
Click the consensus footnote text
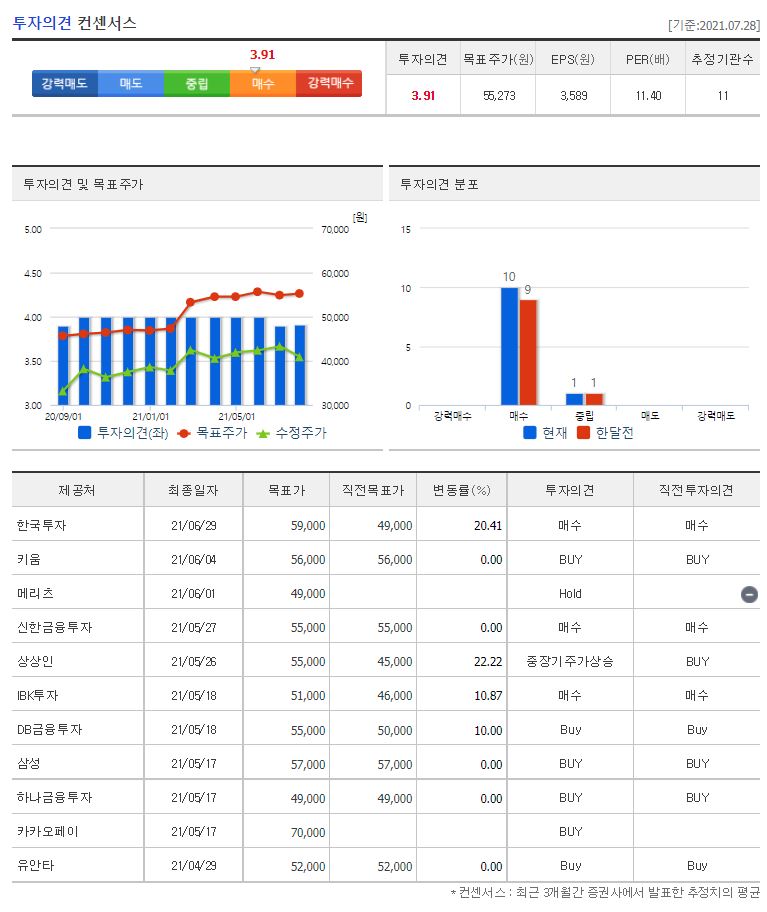(605, 892)
